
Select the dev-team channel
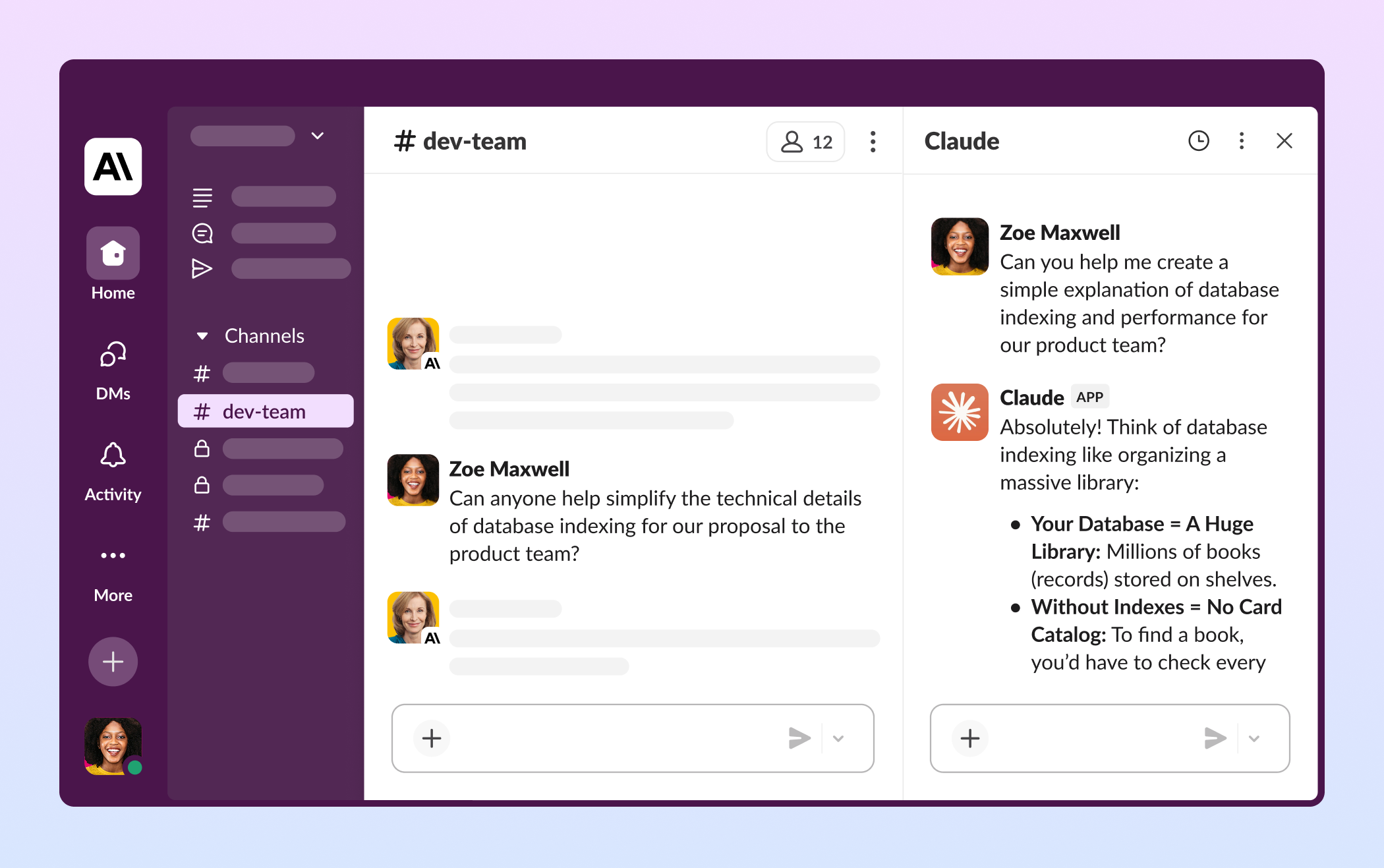click(x=265, y=412)
